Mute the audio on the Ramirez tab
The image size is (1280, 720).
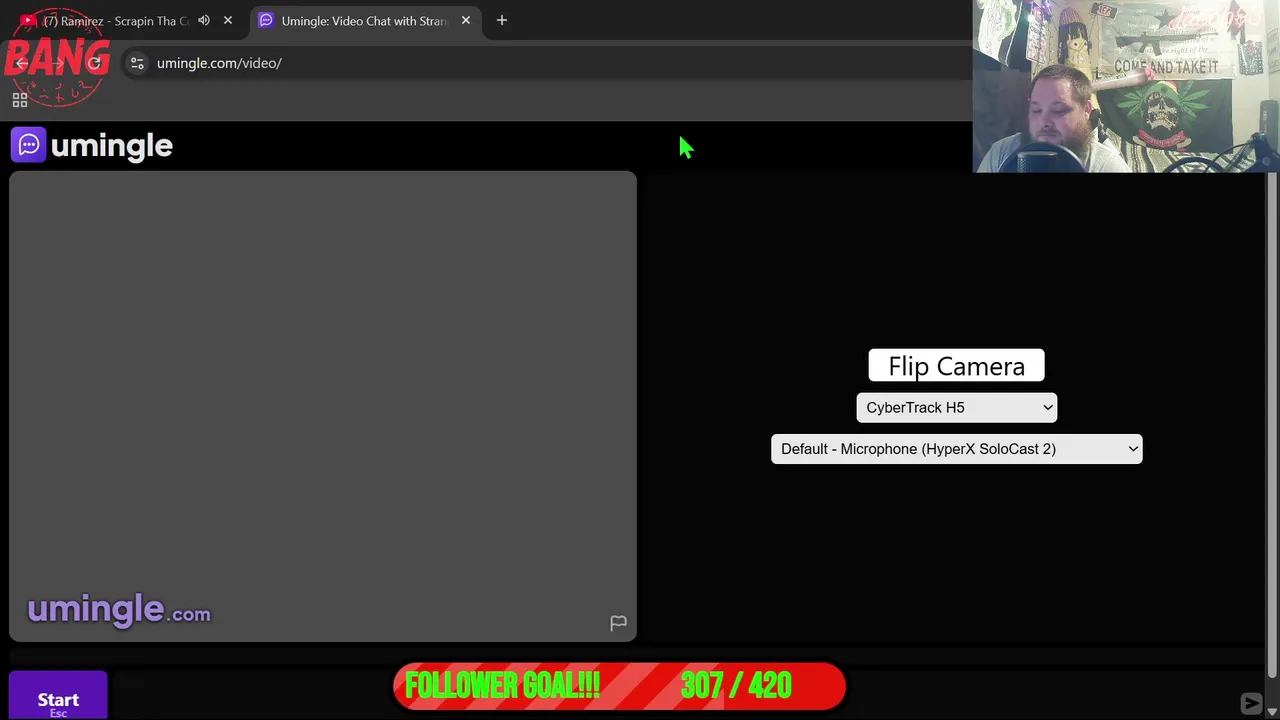[204, 20]
